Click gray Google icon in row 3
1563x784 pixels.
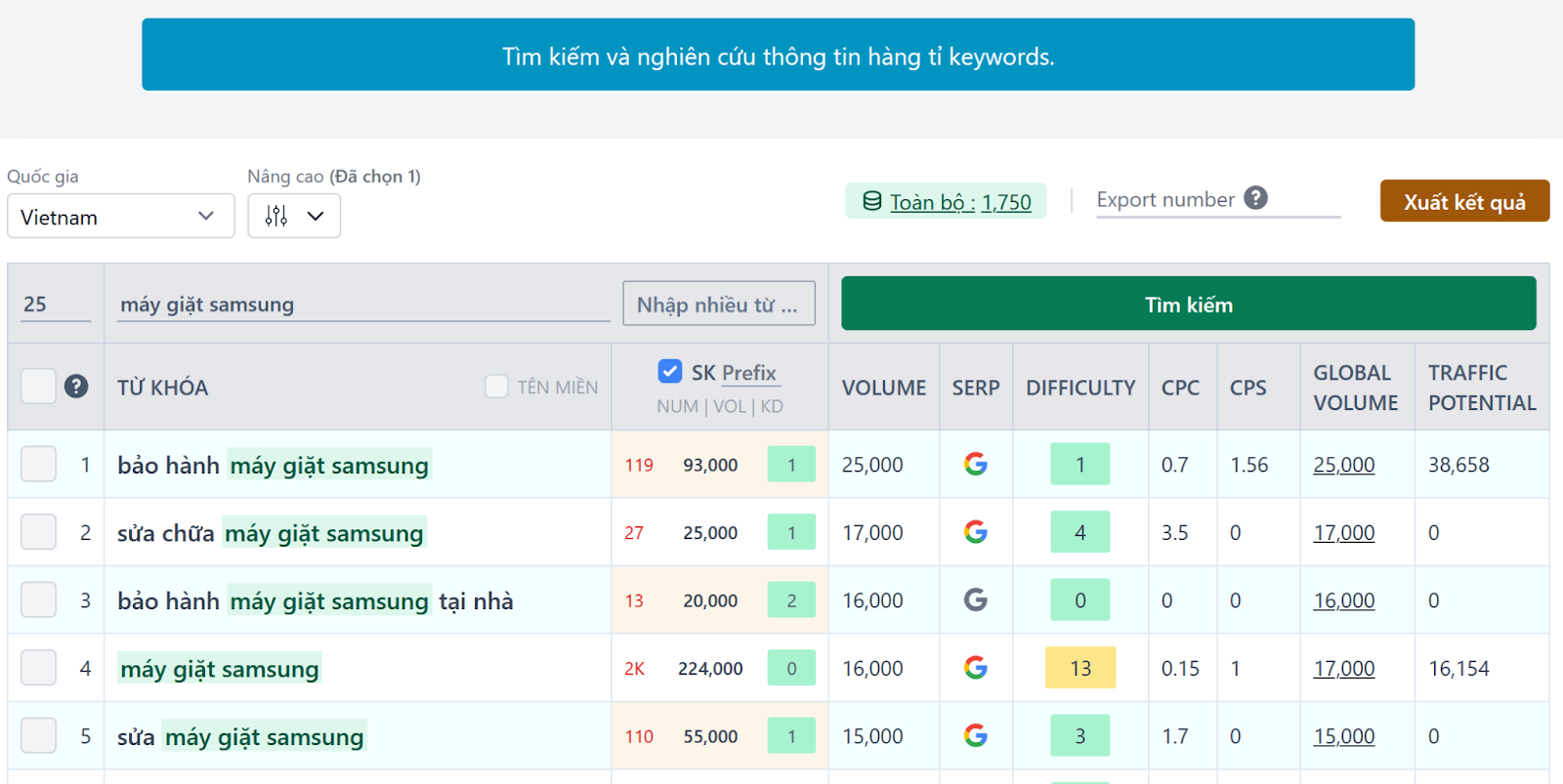pos(975,599)
